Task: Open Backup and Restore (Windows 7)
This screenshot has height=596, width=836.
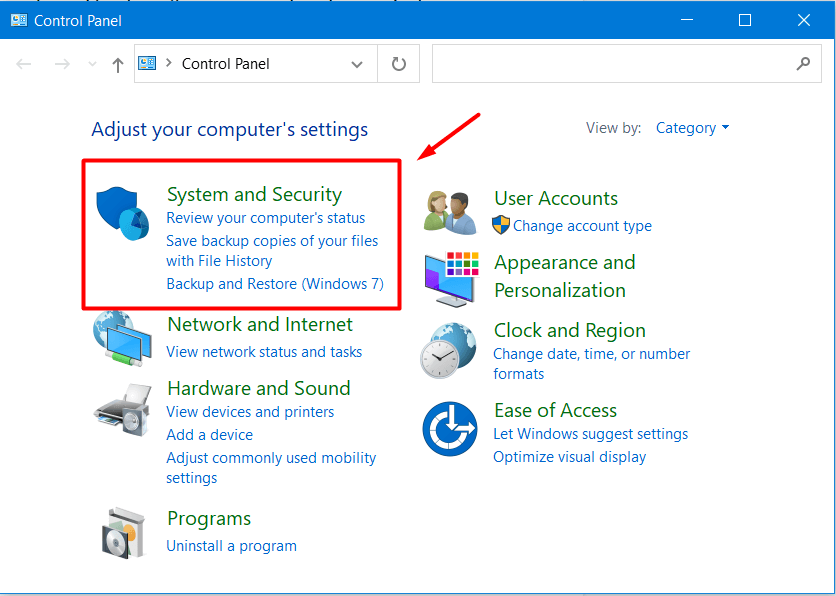Action: 275,284
